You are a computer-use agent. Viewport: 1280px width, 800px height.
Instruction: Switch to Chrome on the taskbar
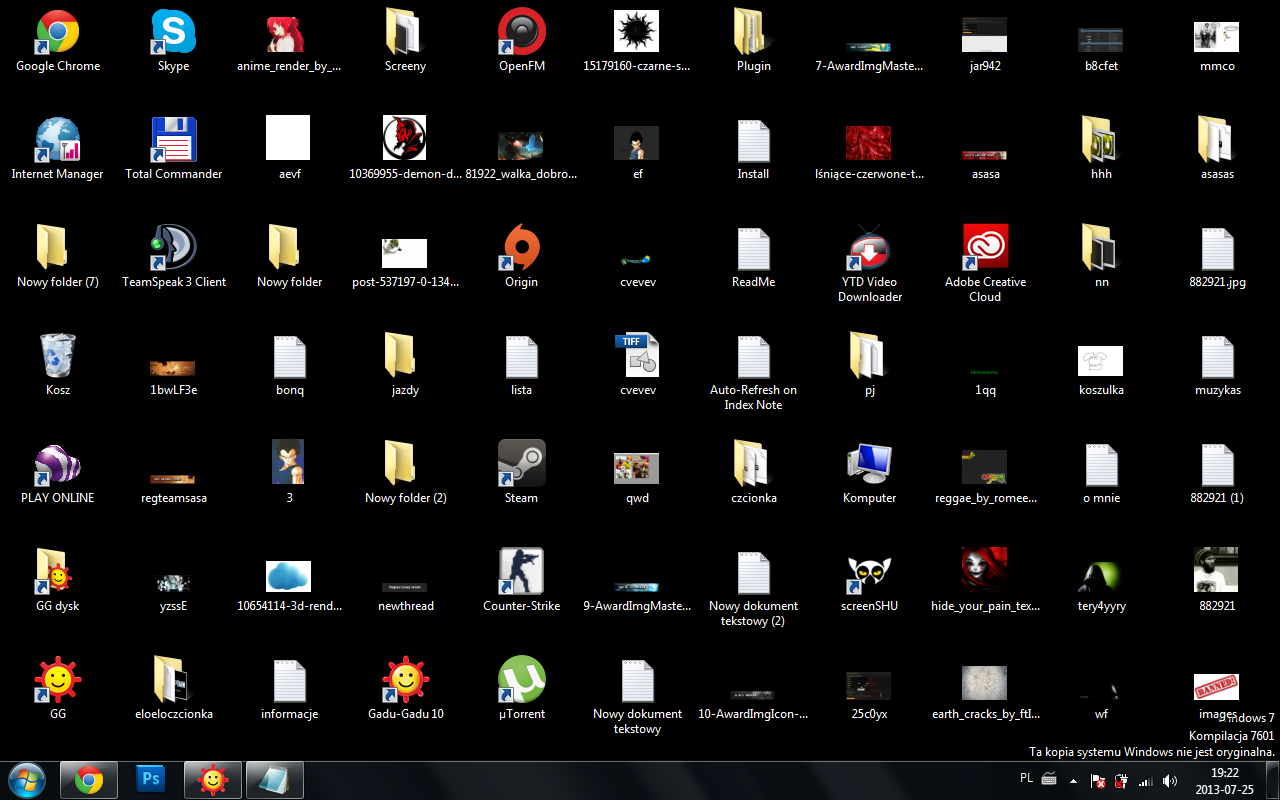coord(89,779)
